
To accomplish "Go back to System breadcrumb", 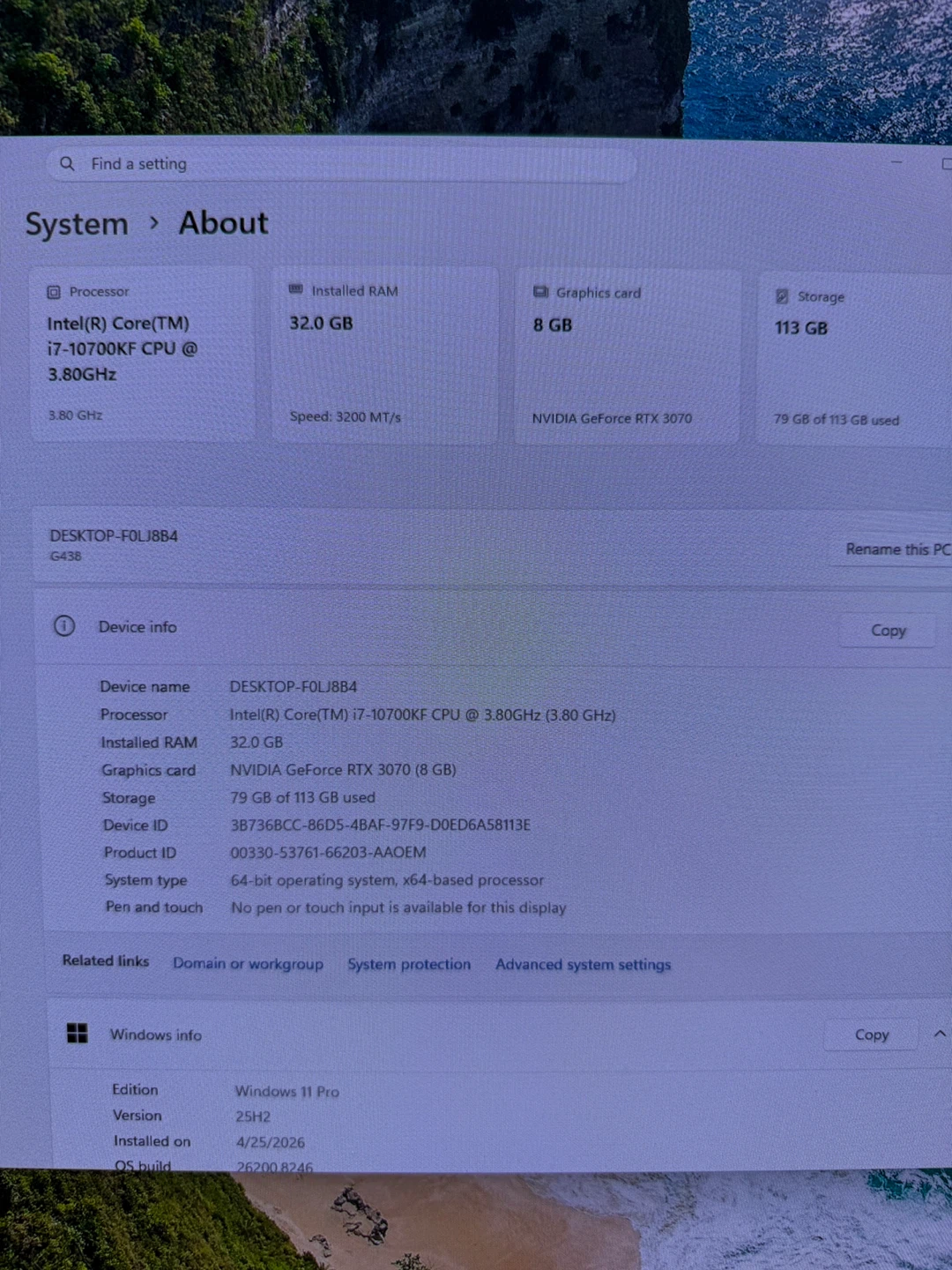I will click(x=77, y=224).
